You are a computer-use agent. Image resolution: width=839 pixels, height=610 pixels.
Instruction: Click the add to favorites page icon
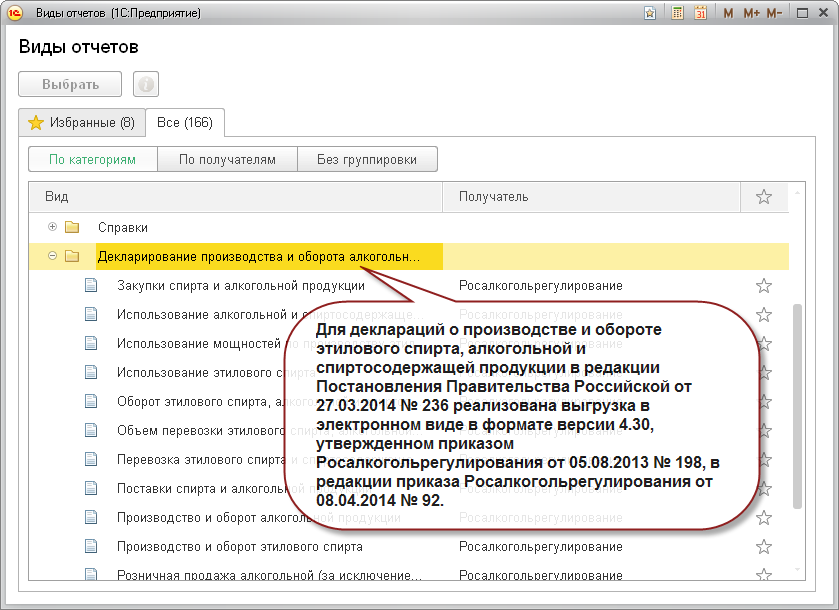click(650, 13)
